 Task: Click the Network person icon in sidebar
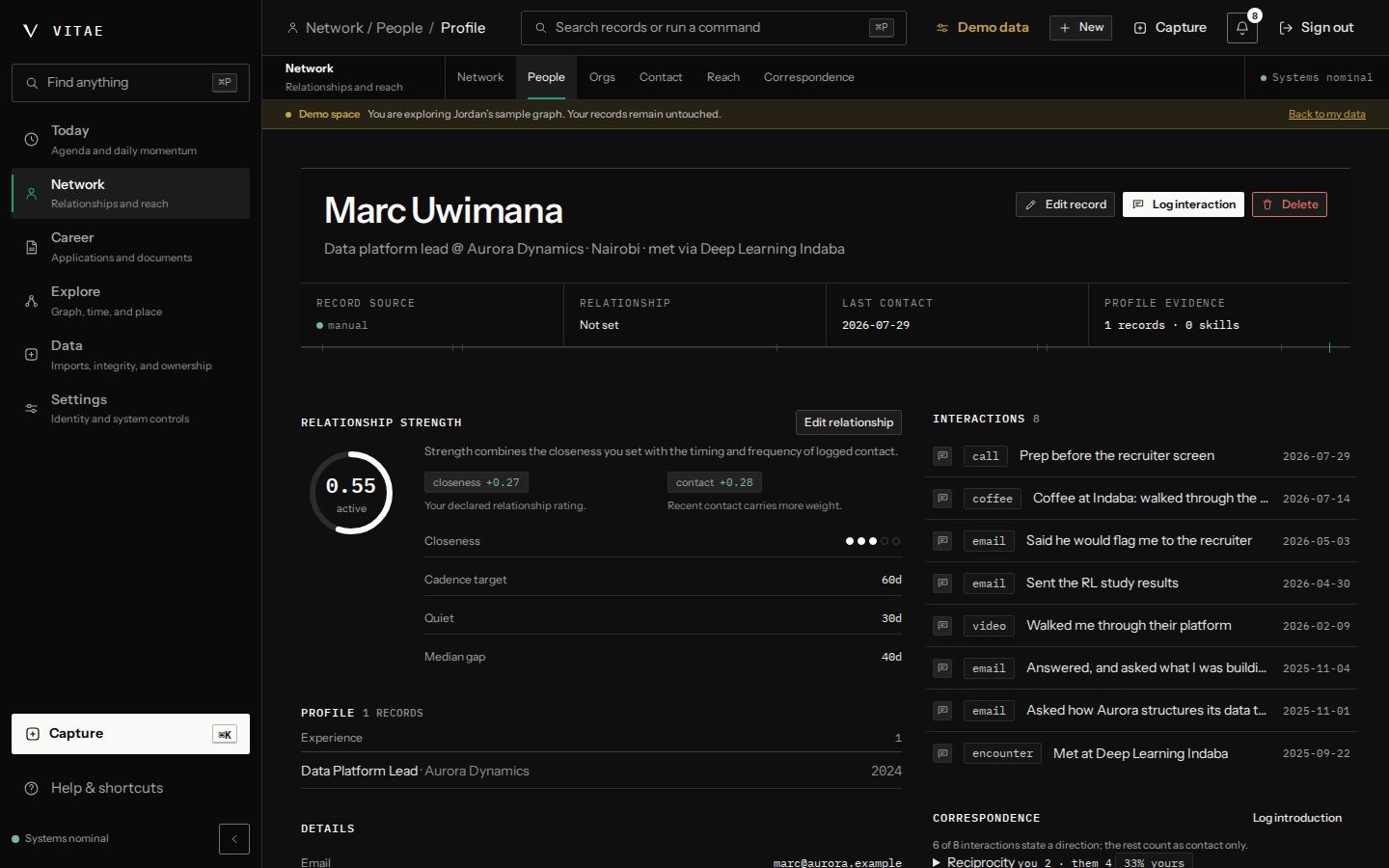32,194
